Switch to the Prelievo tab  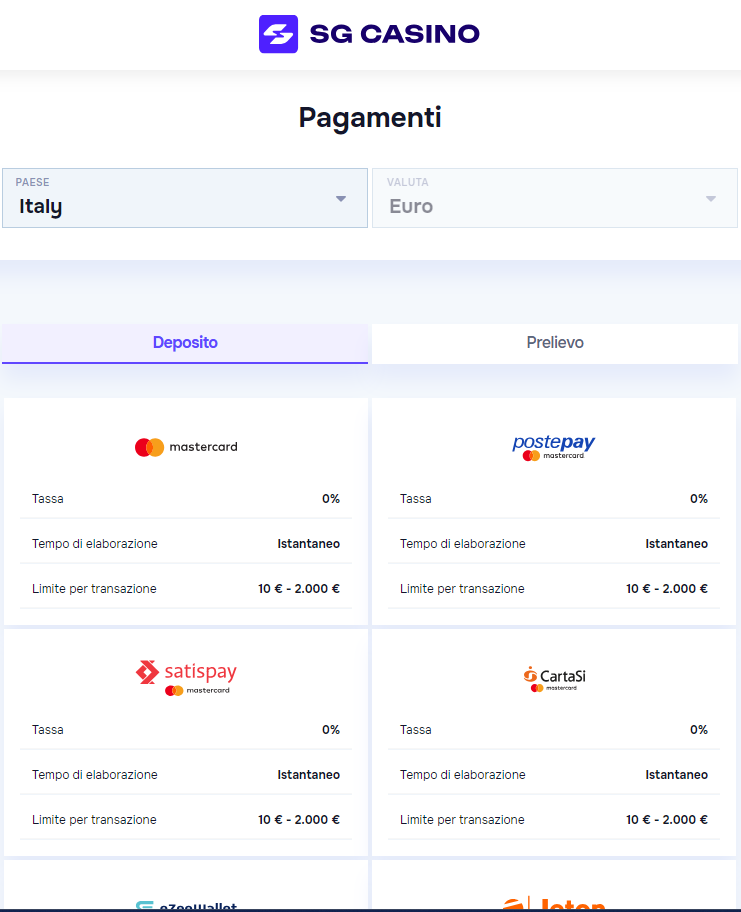click(555, 343)
